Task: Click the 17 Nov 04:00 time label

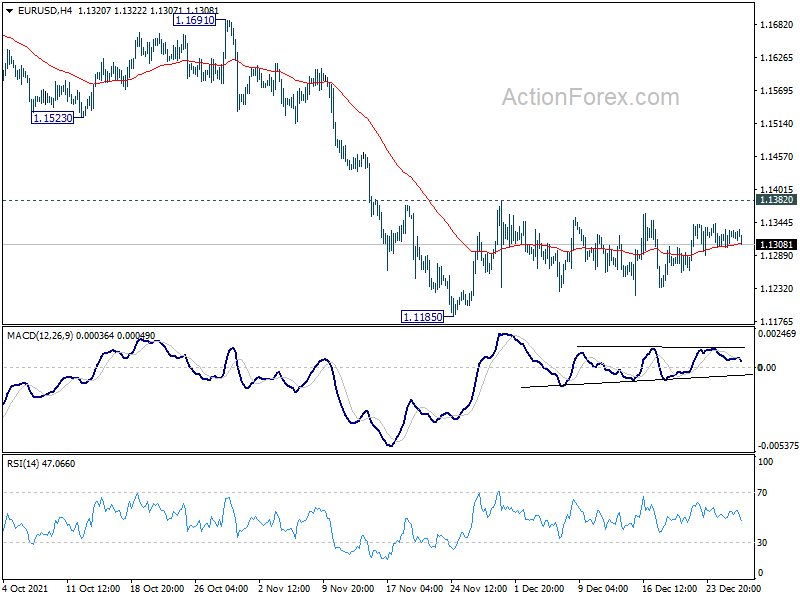Action: [415, 588]
